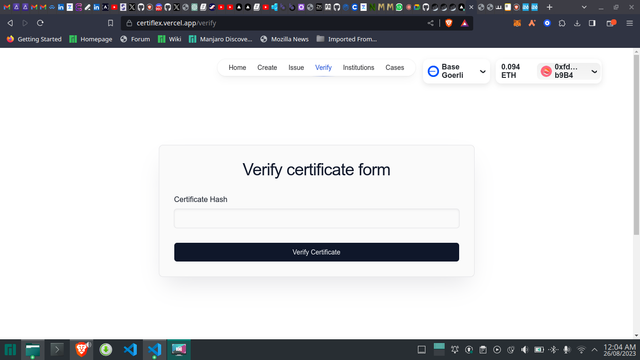Open media player tray icon

tap(497, 350)
